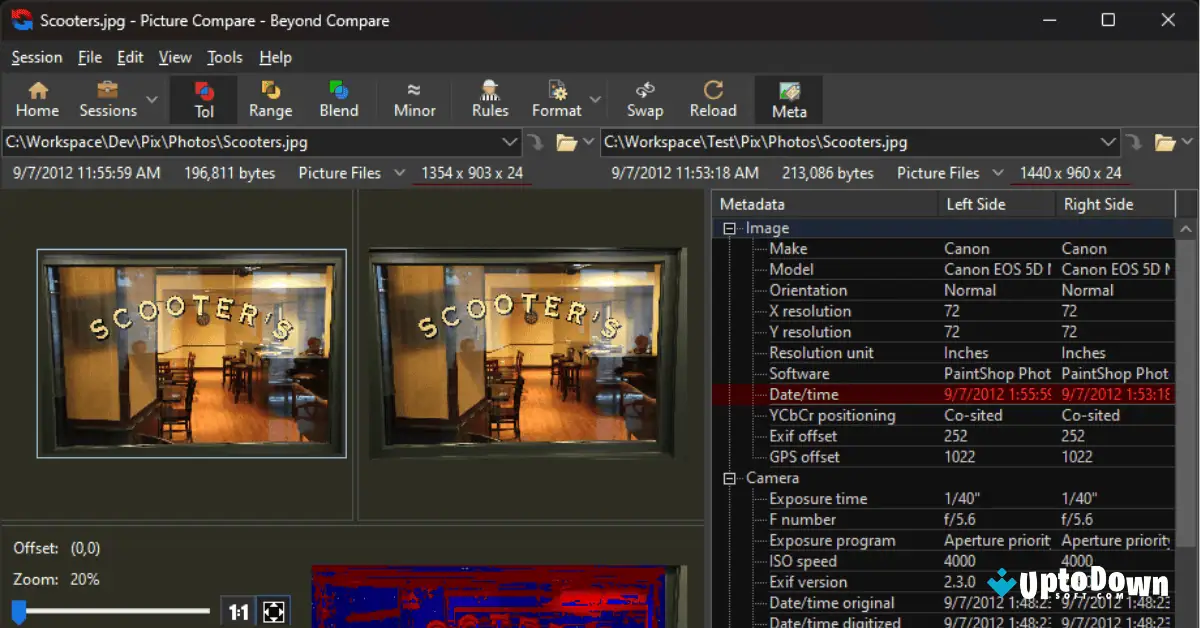1200x628 pixels.
Task: Reload both pictures
Action: click(713, 99)
